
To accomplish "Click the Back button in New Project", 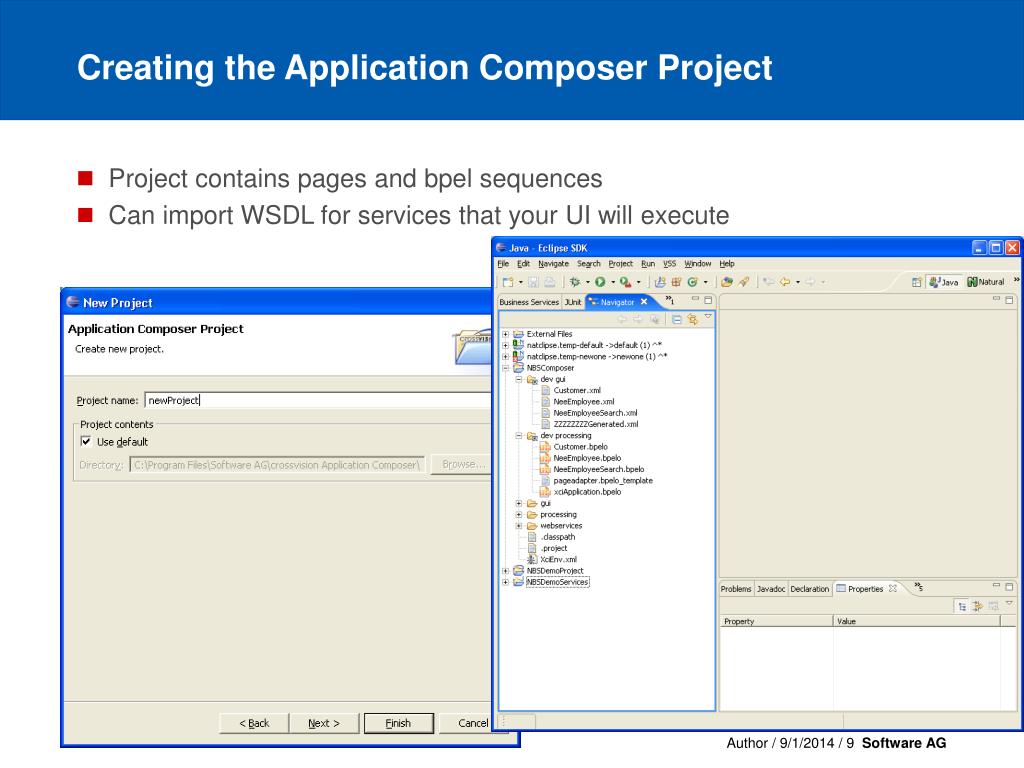I will click(254, 723).
